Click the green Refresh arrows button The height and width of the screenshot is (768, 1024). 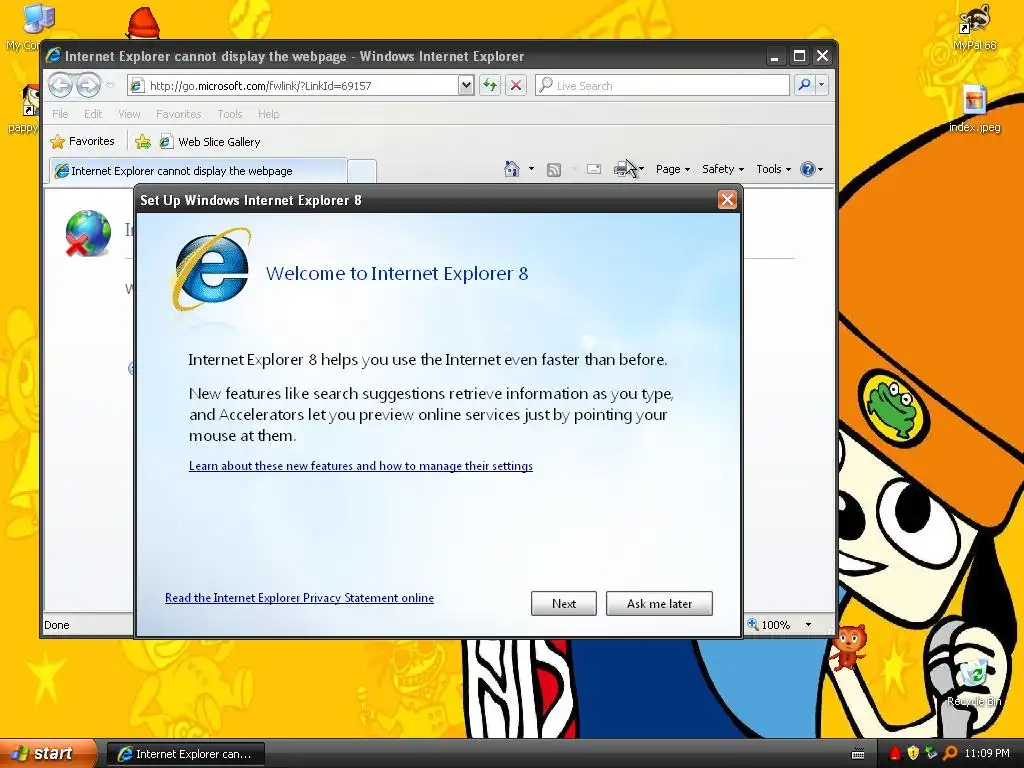tap(490, 85)
